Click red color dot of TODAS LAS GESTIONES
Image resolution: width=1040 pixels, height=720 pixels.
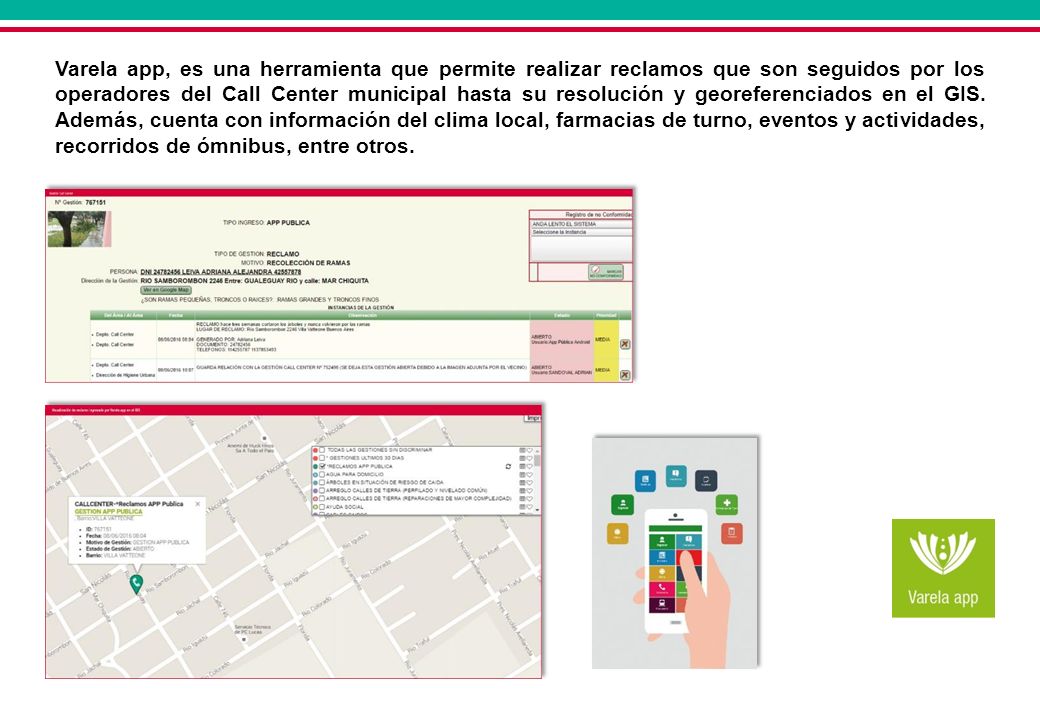pos(315,450)
